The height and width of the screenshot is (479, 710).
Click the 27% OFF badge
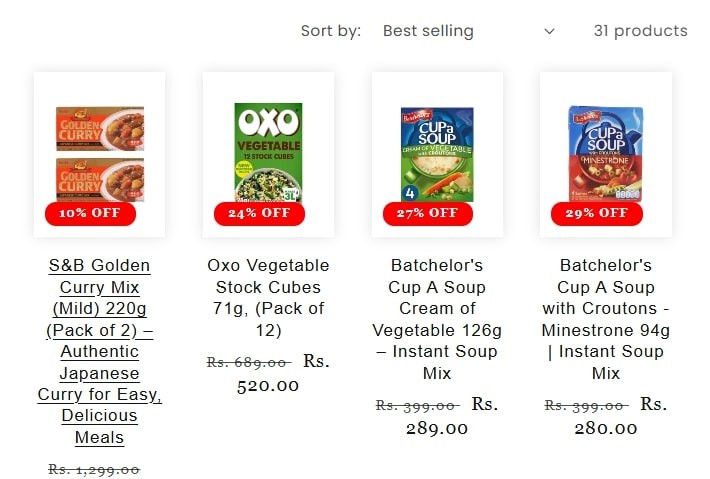(x=428, y=213)
